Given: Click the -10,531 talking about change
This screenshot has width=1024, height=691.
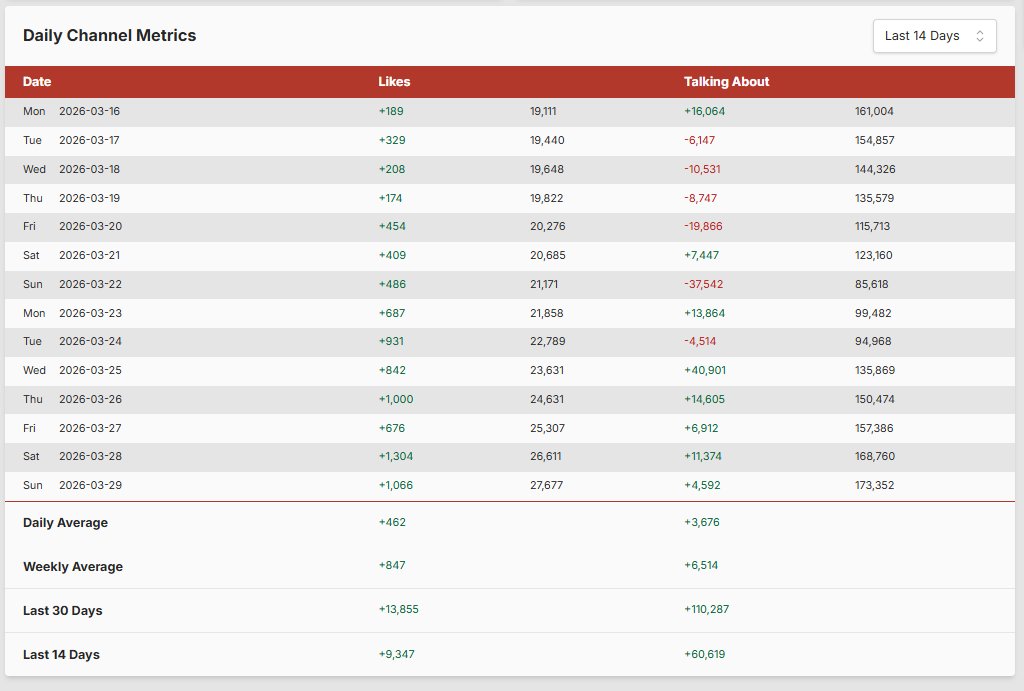Looking at the screenshot, I should (x=702, y=169).
